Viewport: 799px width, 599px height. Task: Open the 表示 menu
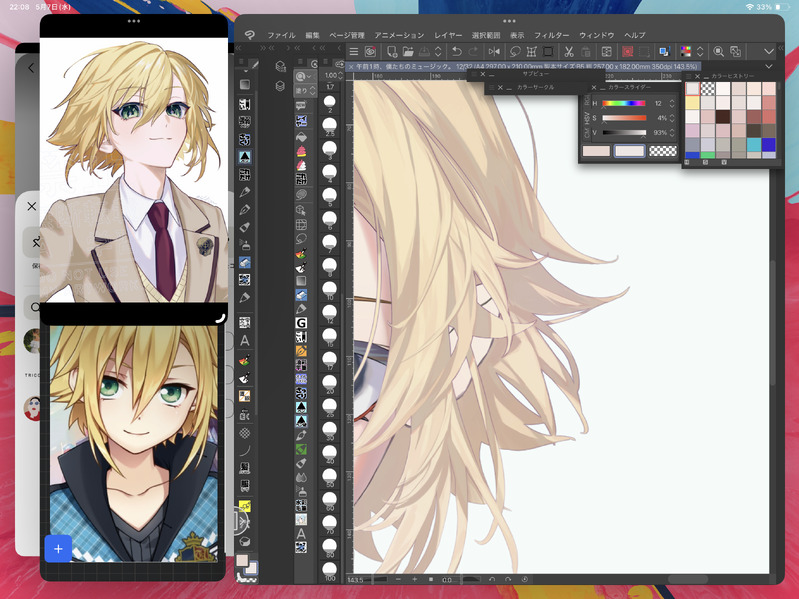[x=517, y=35]
